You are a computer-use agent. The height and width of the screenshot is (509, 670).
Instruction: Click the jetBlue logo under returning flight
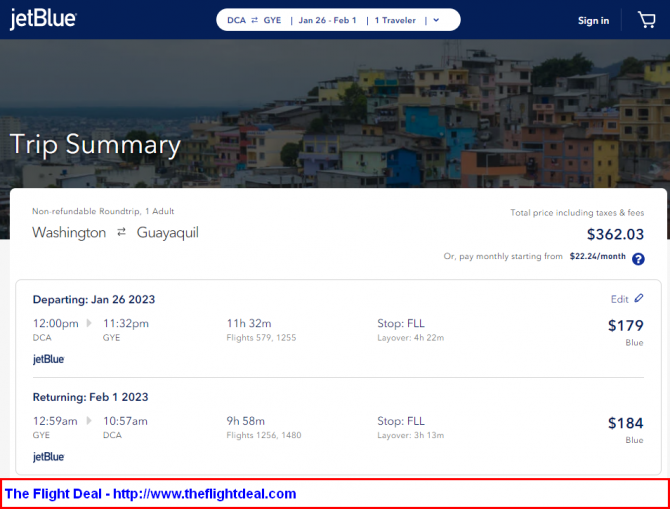(48, 456)
